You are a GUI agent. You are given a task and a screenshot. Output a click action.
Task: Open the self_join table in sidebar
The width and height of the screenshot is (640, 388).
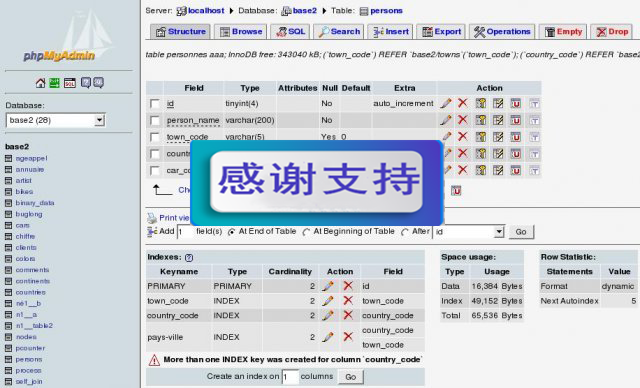29,382
